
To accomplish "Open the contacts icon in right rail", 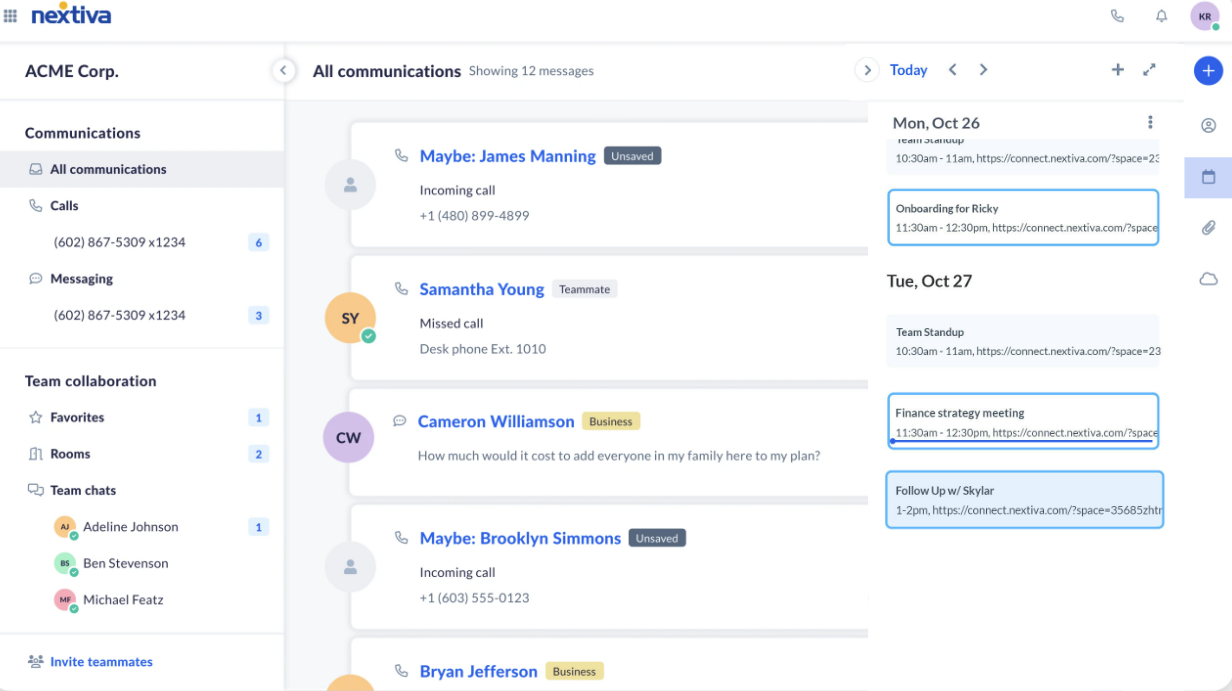I will click(x=1208, y=125).
